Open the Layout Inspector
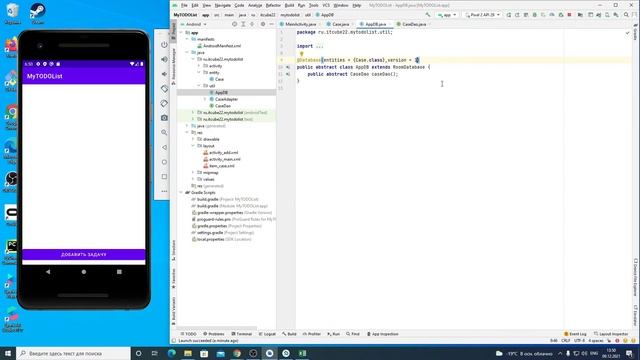This screenshot has width=640, height=360. pyautogui.click(x=611, y=334)
